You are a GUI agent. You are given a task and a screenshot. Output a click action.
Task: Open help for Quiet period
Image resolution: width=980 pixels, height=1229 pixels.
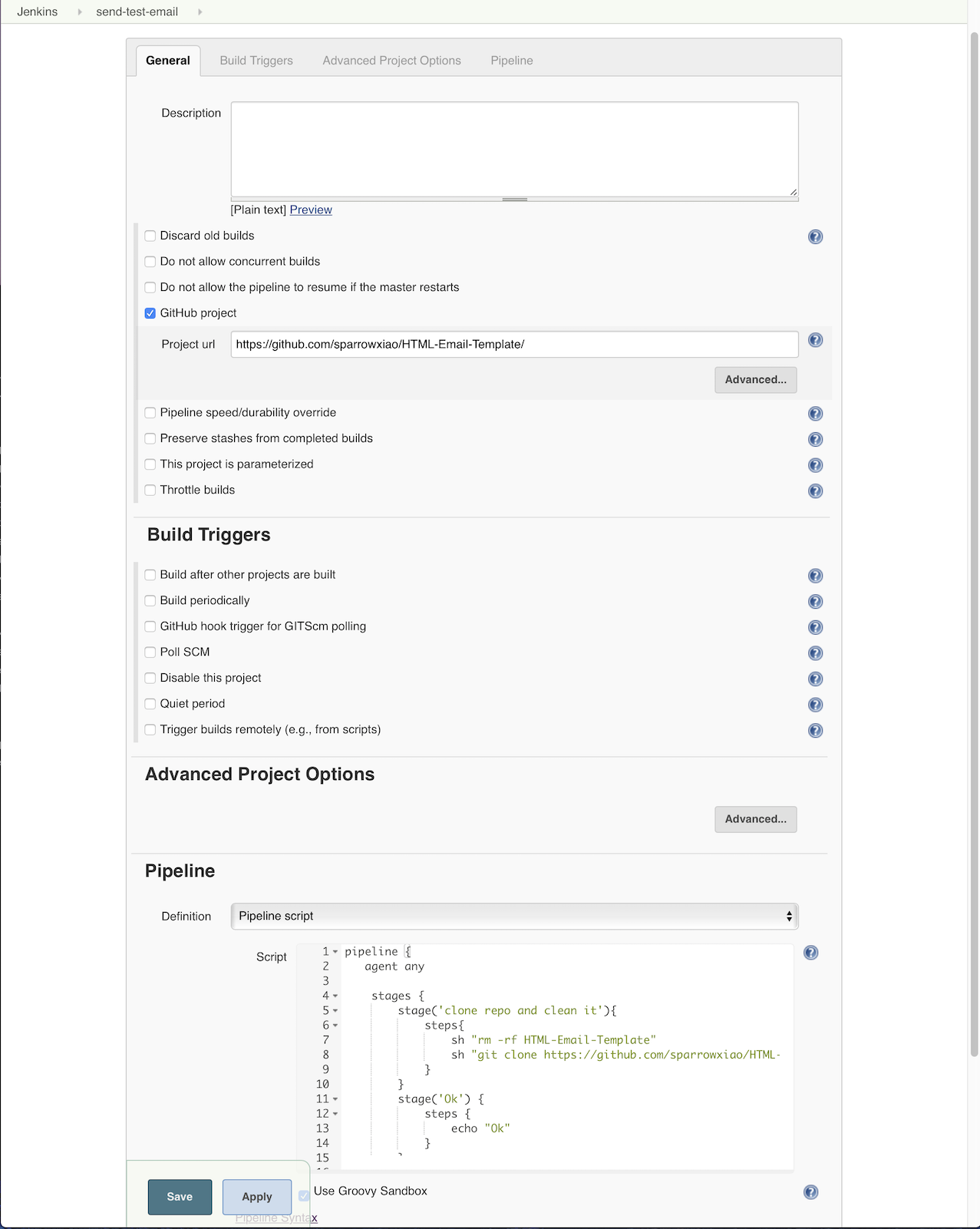click(x=815, y=705)
